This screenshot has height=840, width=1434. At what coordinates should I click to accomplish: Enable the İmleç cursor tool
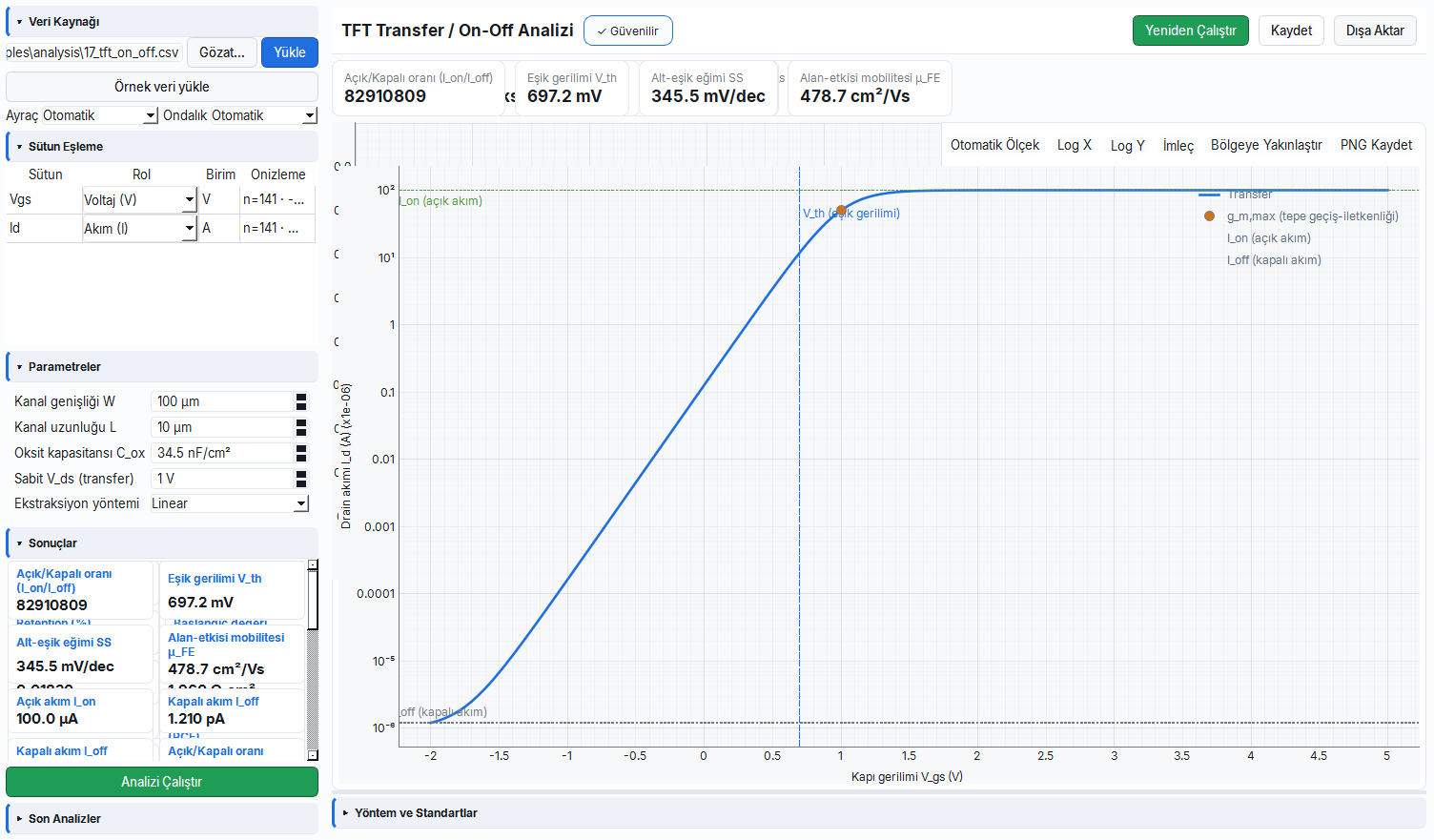(1178, 145)
